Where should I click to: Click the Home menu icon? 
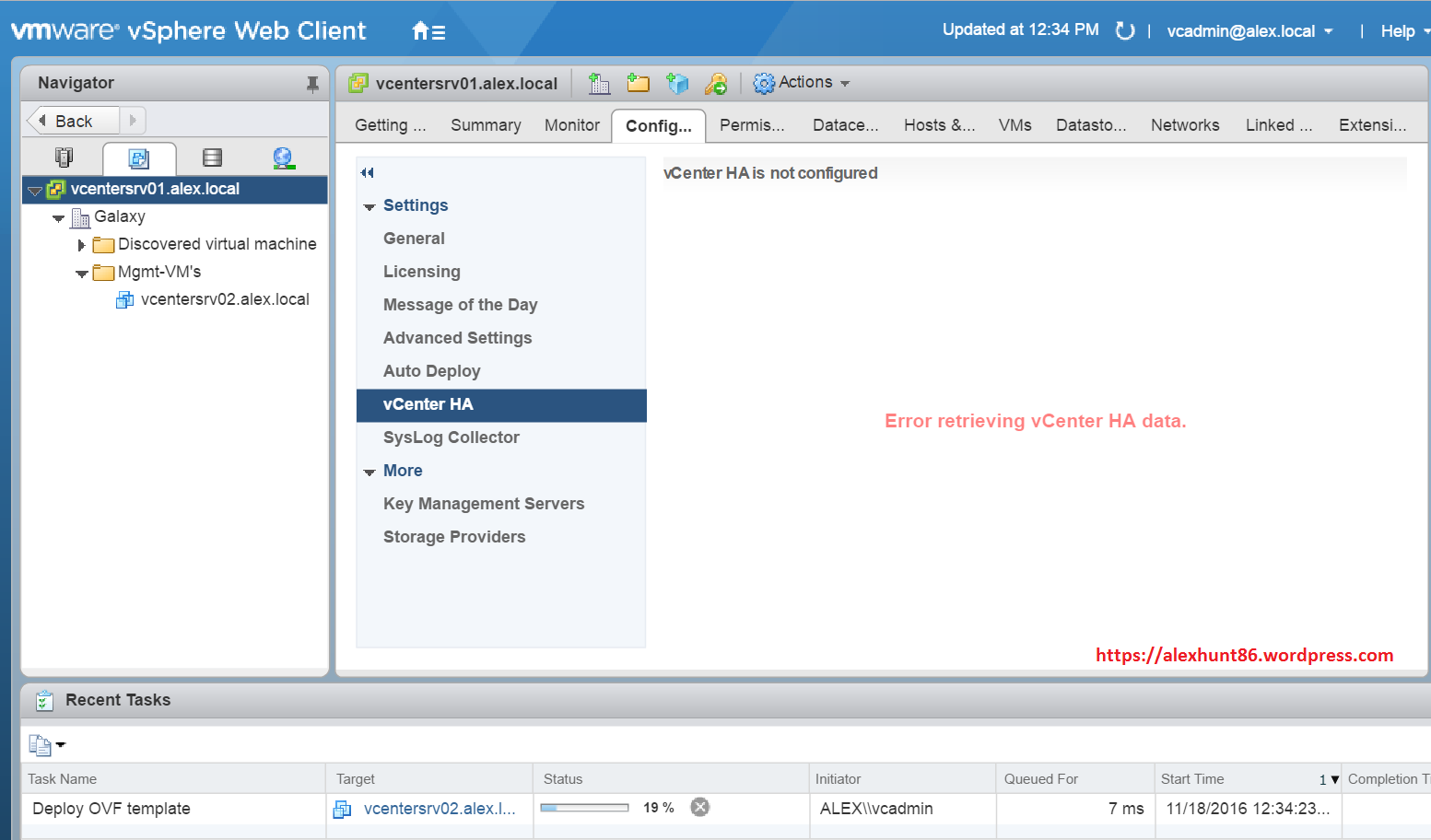428,31
